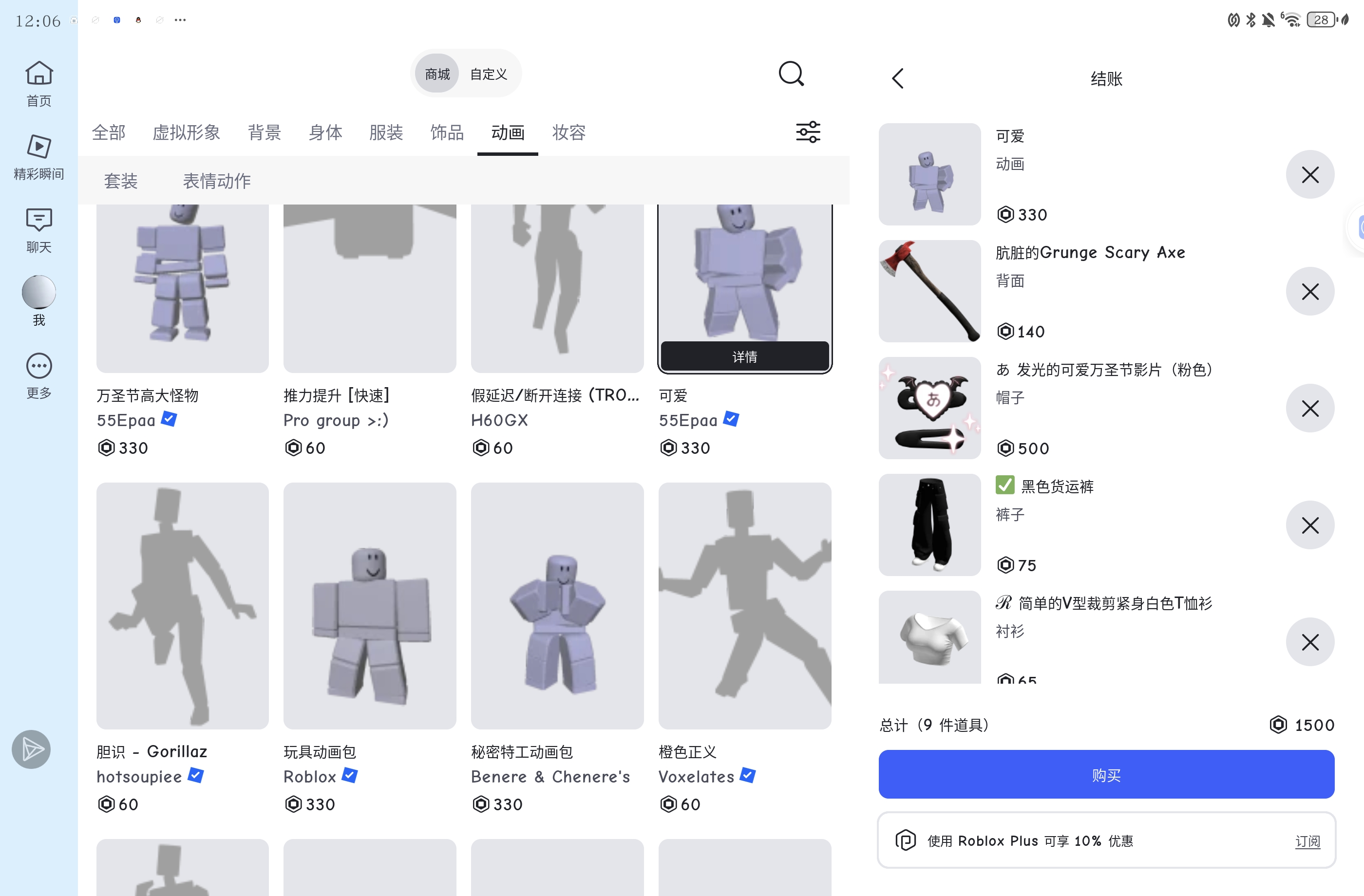Screen dimensions: 1364x896
Task: Tap the muted bell status icon
Action: pyautogui.click(x=1269, y=19)
